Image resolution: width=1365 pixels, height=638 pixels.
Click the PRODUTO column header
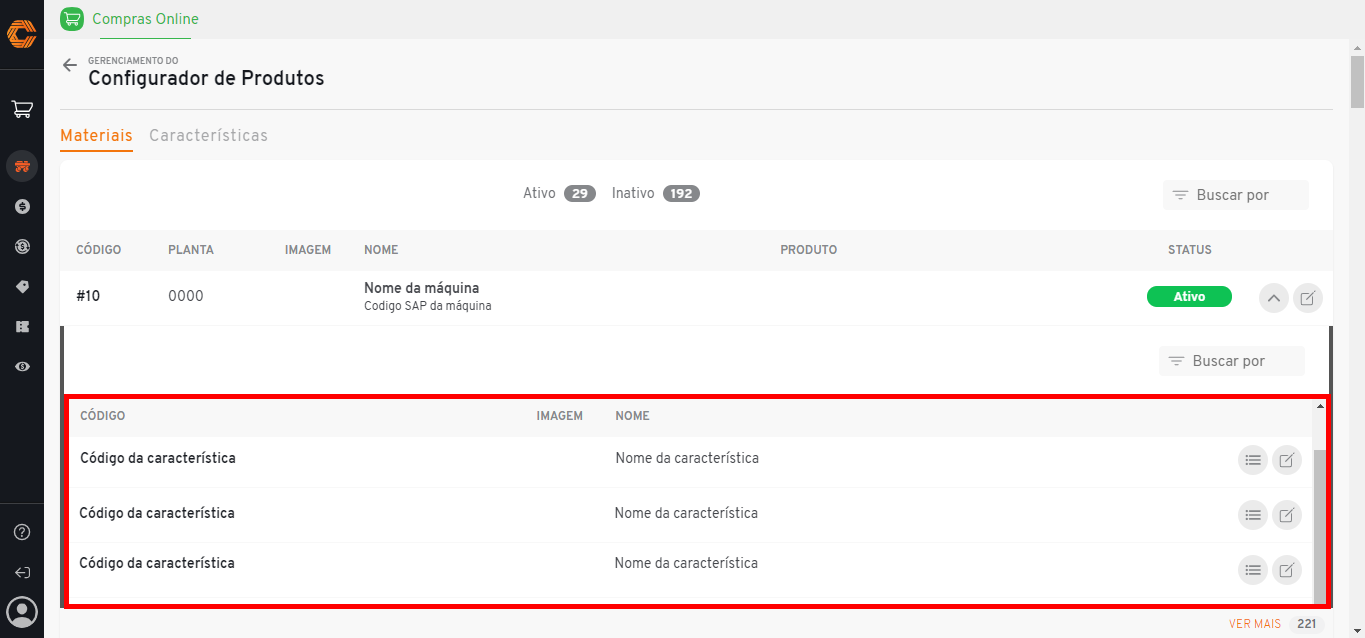coord(808,250)
